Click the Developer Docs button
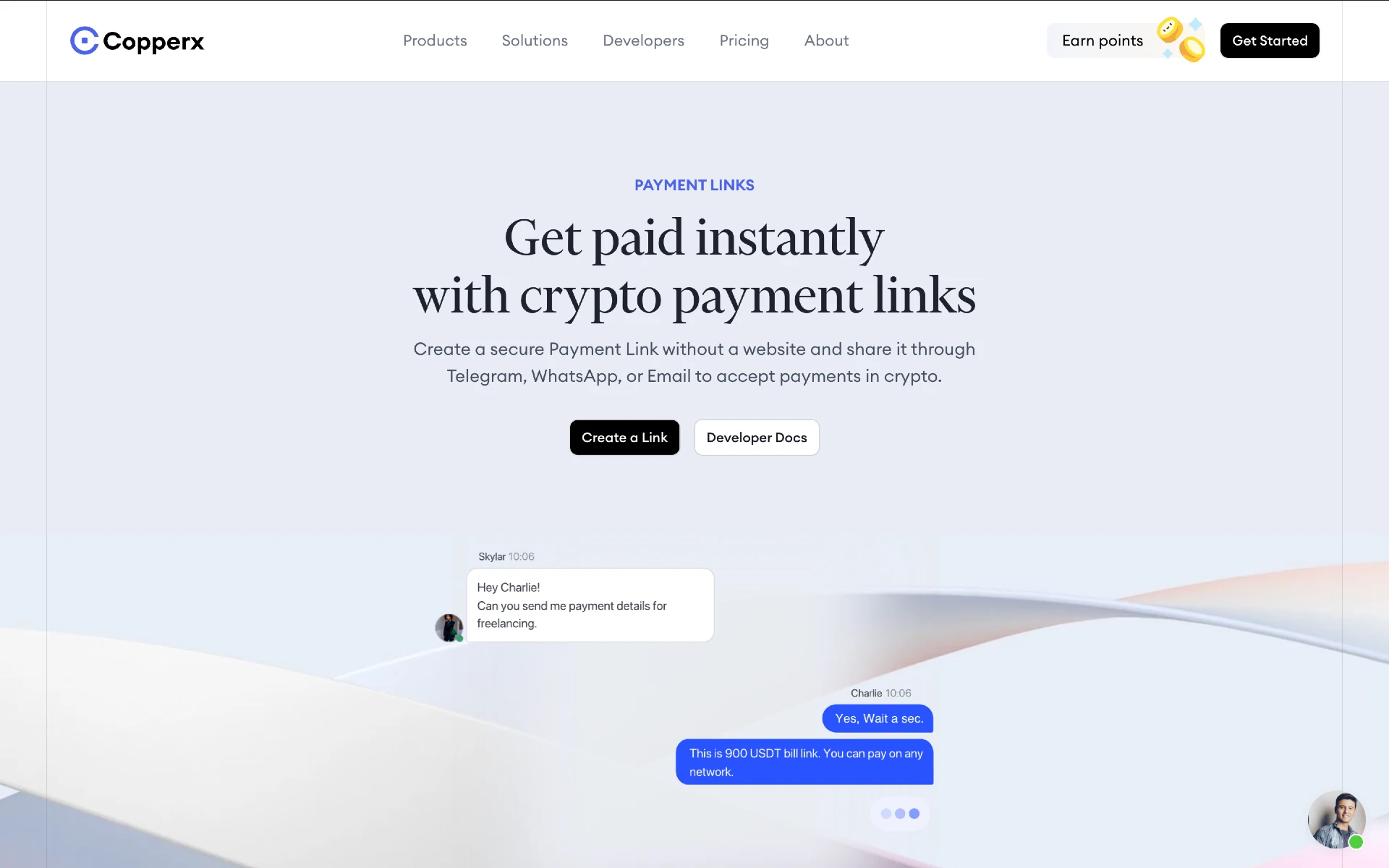1389x868 pixels. click(x=756, y=437)
